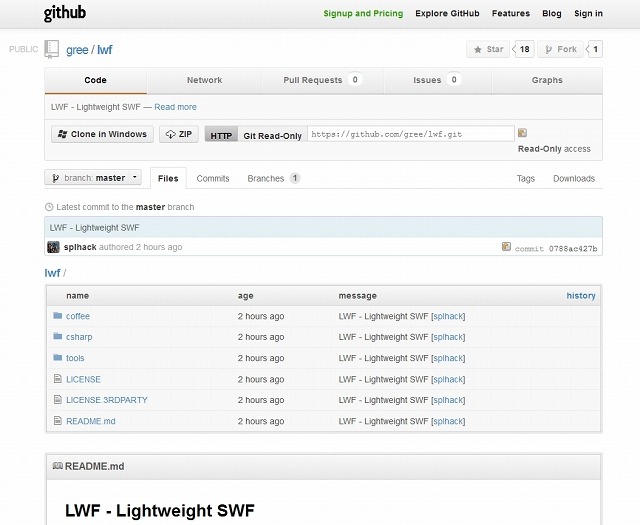This screenshot has width=640, height=525.
Task: Open the Features page
Action: pos(511,13)
